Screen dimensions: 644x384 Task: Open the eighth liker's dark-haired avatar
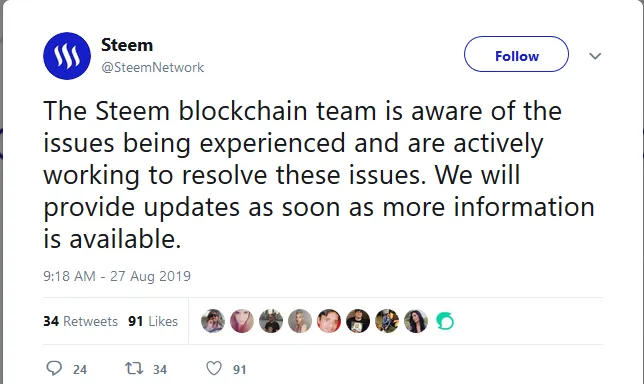coord(416,321)
